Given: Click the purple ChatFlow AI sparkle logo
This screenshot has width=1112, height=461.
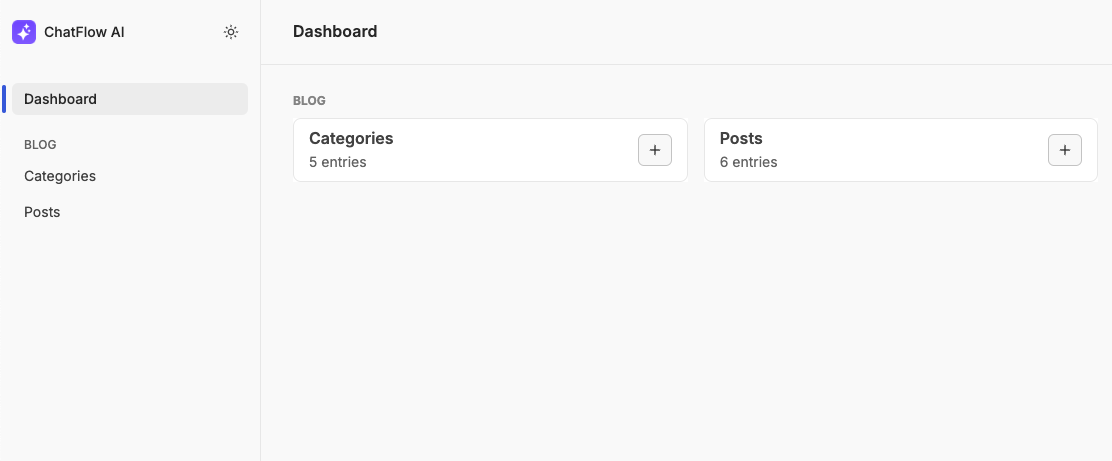Looking at the screenshot, I should (24, 32).
